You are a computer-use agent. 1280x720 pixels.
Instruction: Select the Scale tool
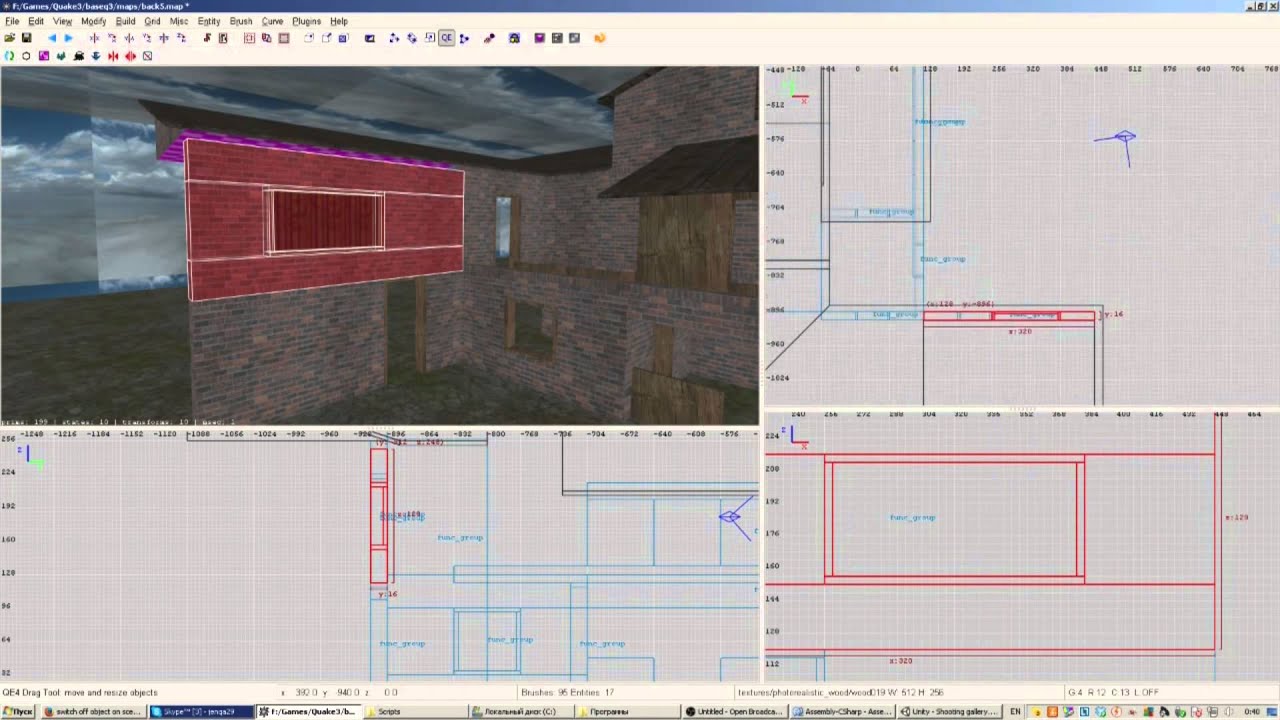429,38
